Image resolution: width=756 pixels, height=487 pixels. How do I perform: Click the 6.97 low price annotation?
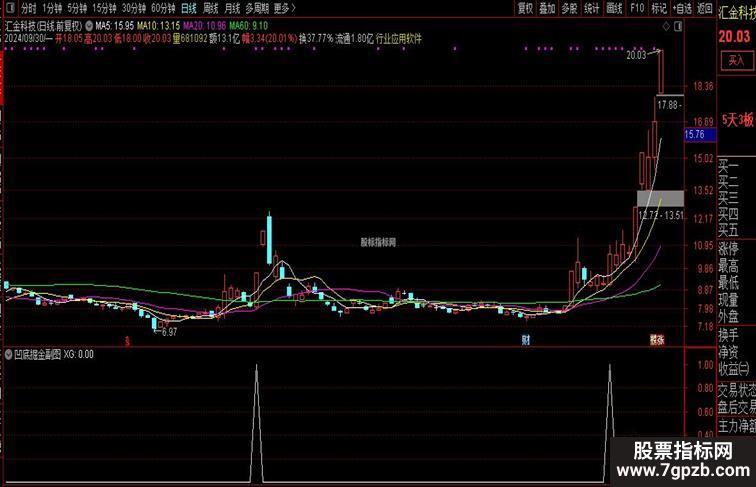169,332
